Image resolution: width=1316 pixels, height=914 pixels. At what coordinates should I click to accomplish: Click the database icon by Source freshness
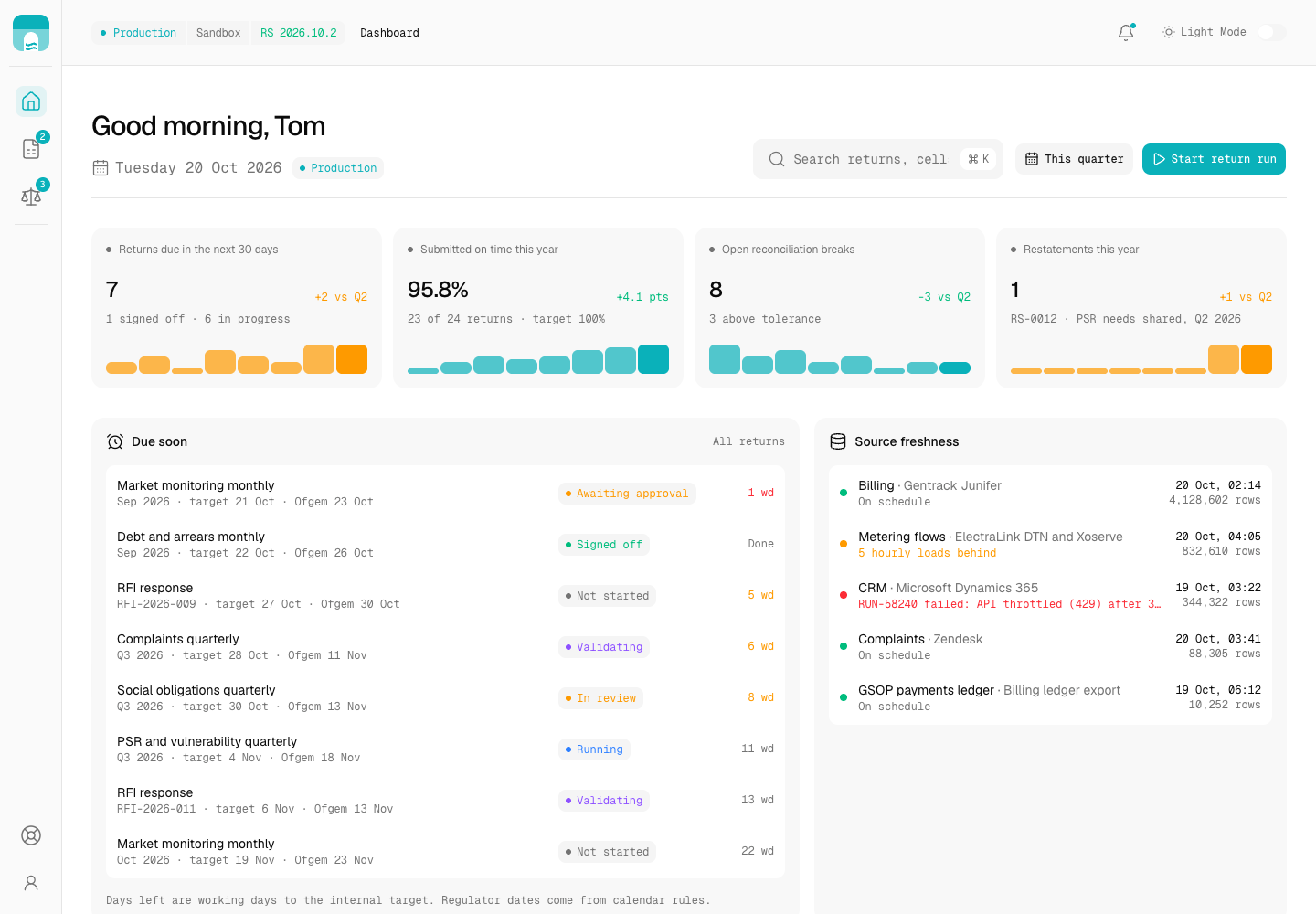pyautogui.click(x=838, y=441)
